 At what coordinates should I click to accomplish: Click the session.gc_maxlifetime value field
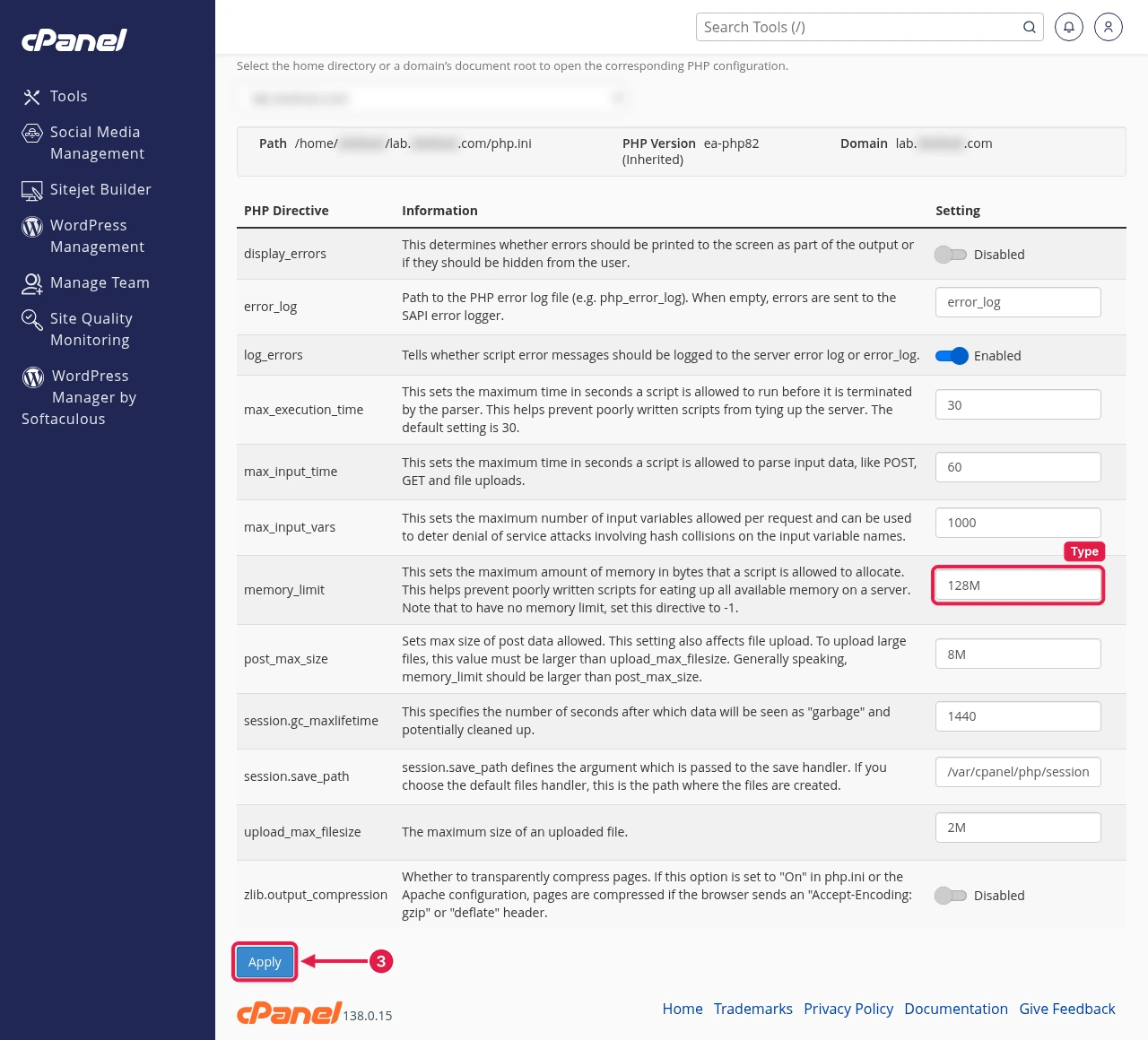(x=1018, y=716)
